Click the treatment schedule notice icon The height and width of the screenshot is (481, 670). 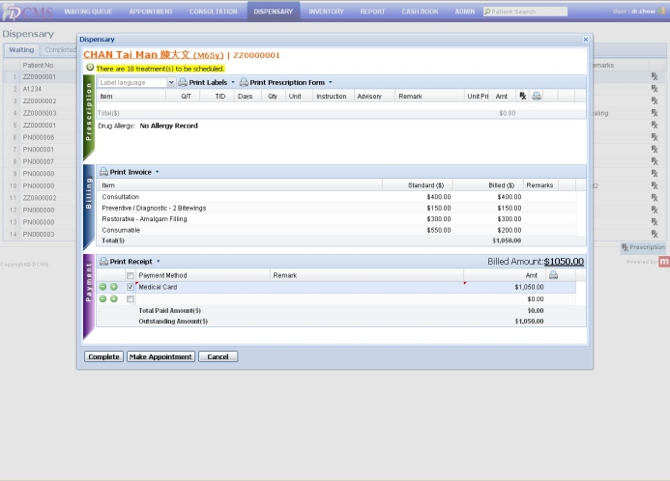click(x=90, y=67)
